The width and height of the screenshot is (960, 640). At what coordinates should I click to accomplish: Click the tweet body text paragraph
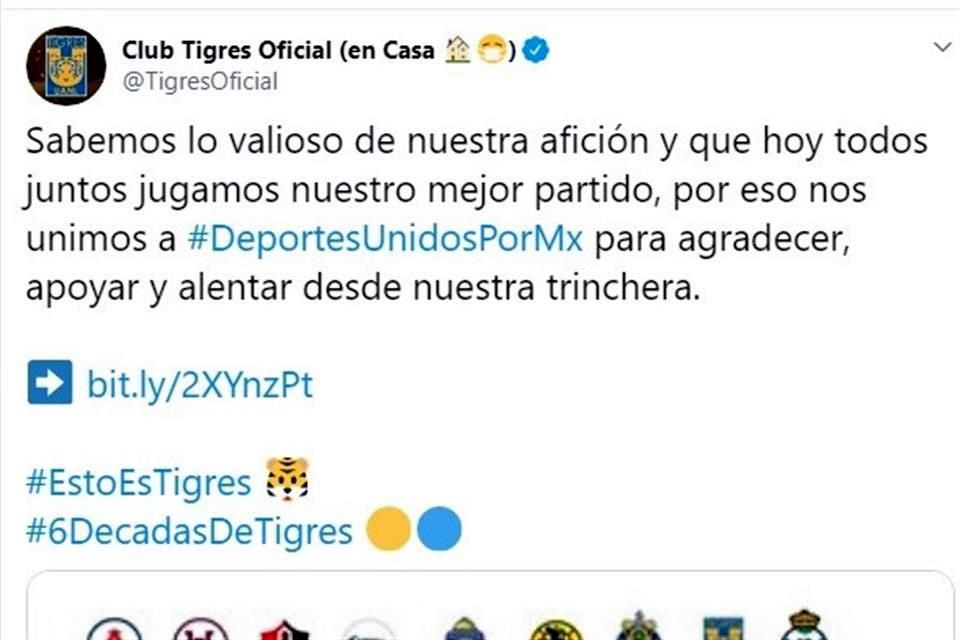[477, 214]
